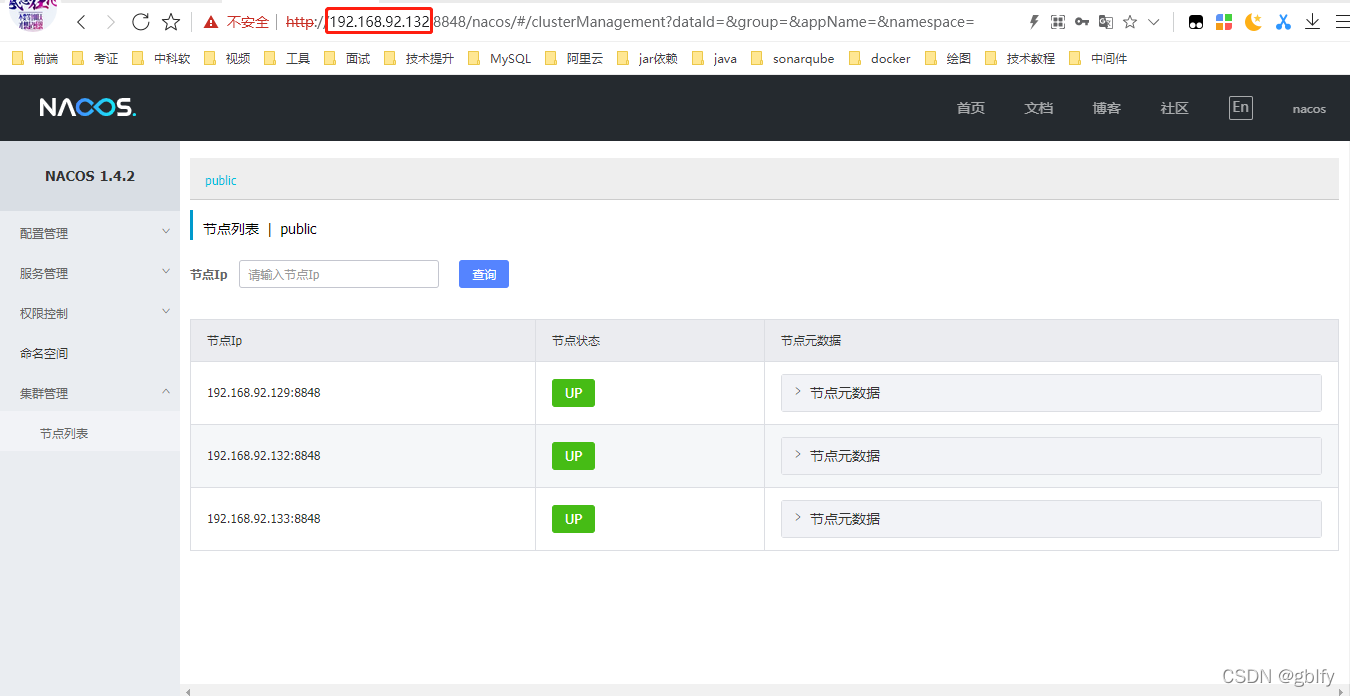Image resolution: width=1350 pixels, height=696 pixels.
Task: Expand 服务管理 sidebar menu
Action: pos(90,273)
